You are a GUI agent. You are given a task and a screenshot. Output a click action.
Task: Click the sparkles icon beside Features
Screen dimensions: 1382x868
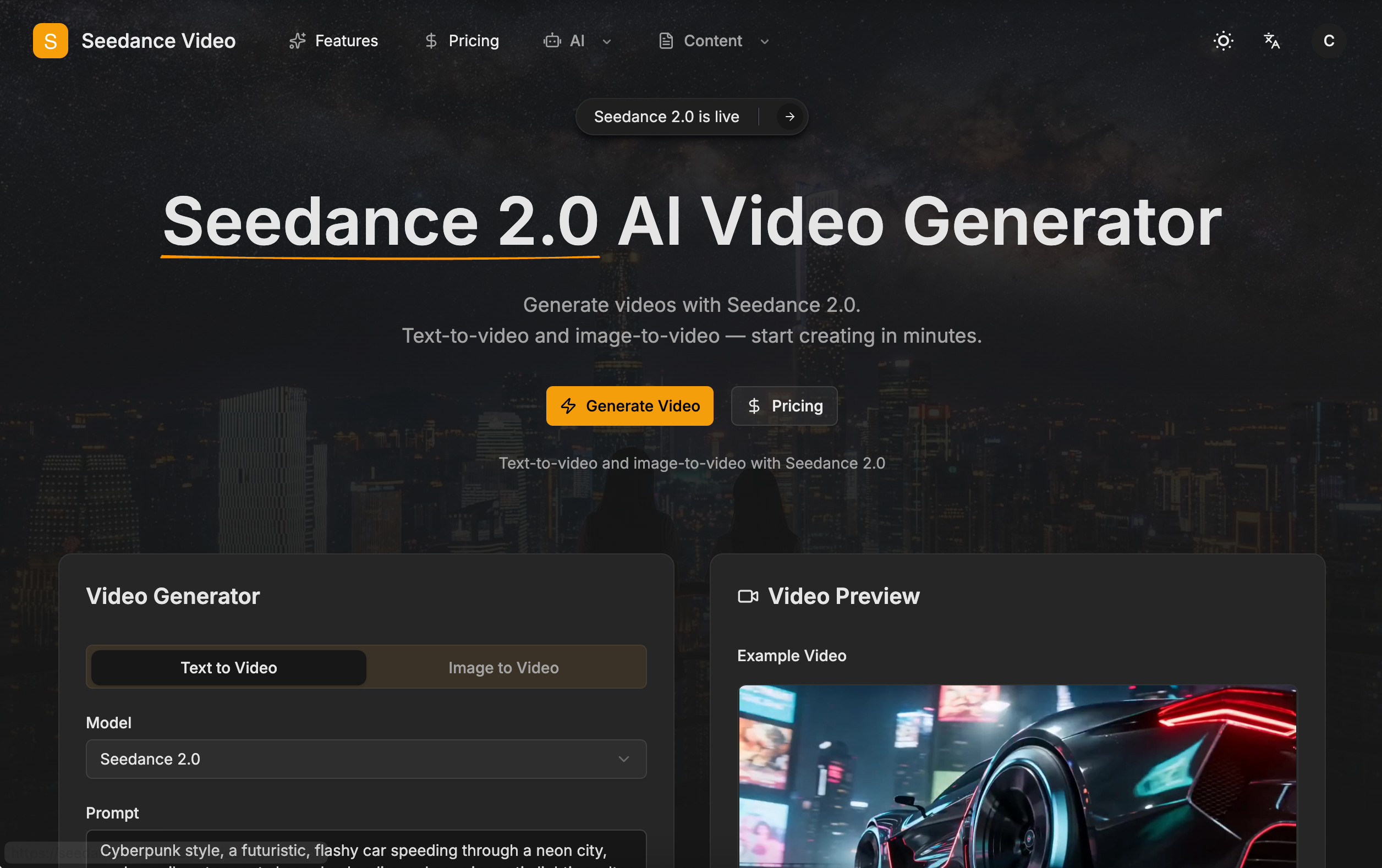point(297,41)
